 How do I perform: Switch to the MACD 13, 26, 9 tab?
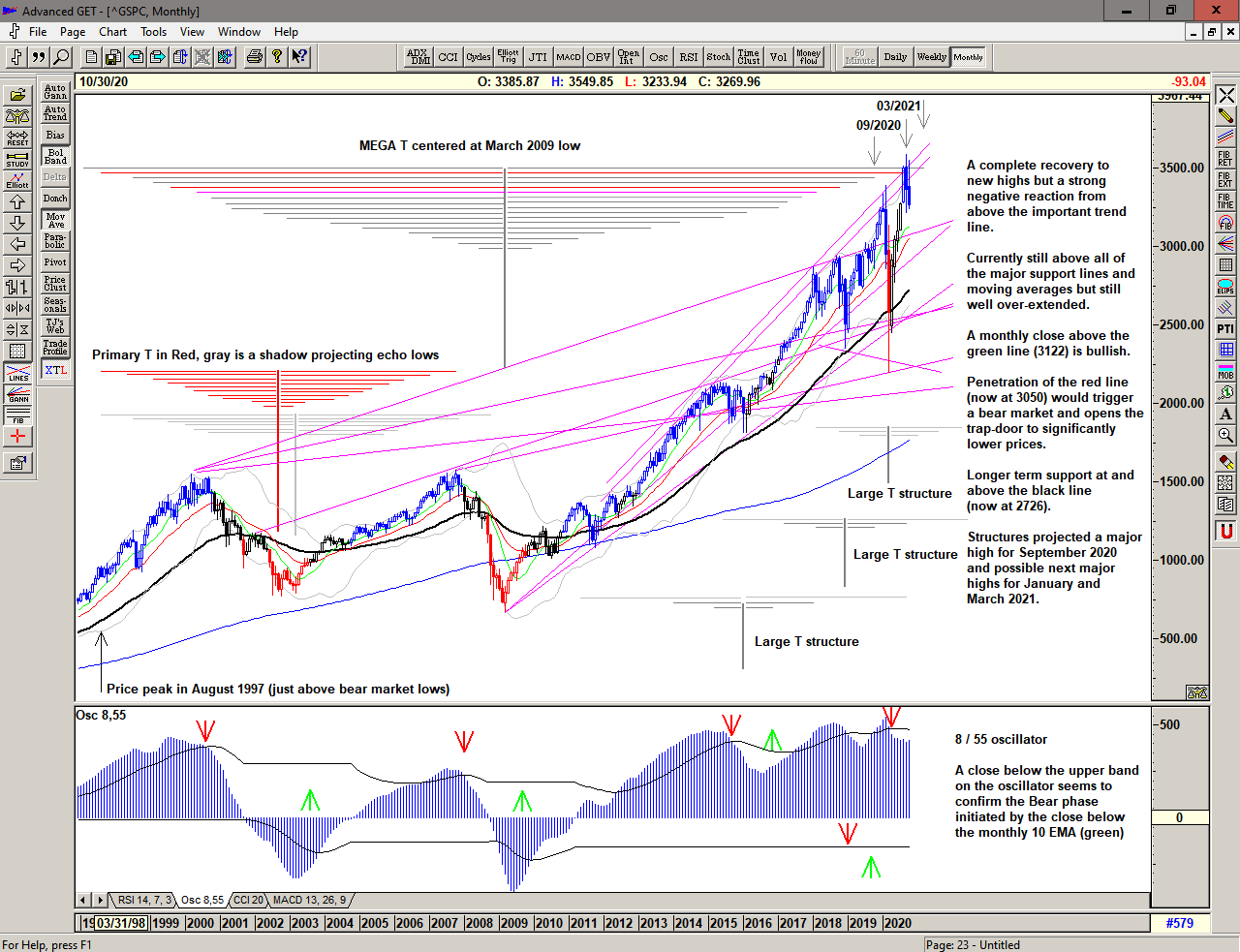coord(309,901)
